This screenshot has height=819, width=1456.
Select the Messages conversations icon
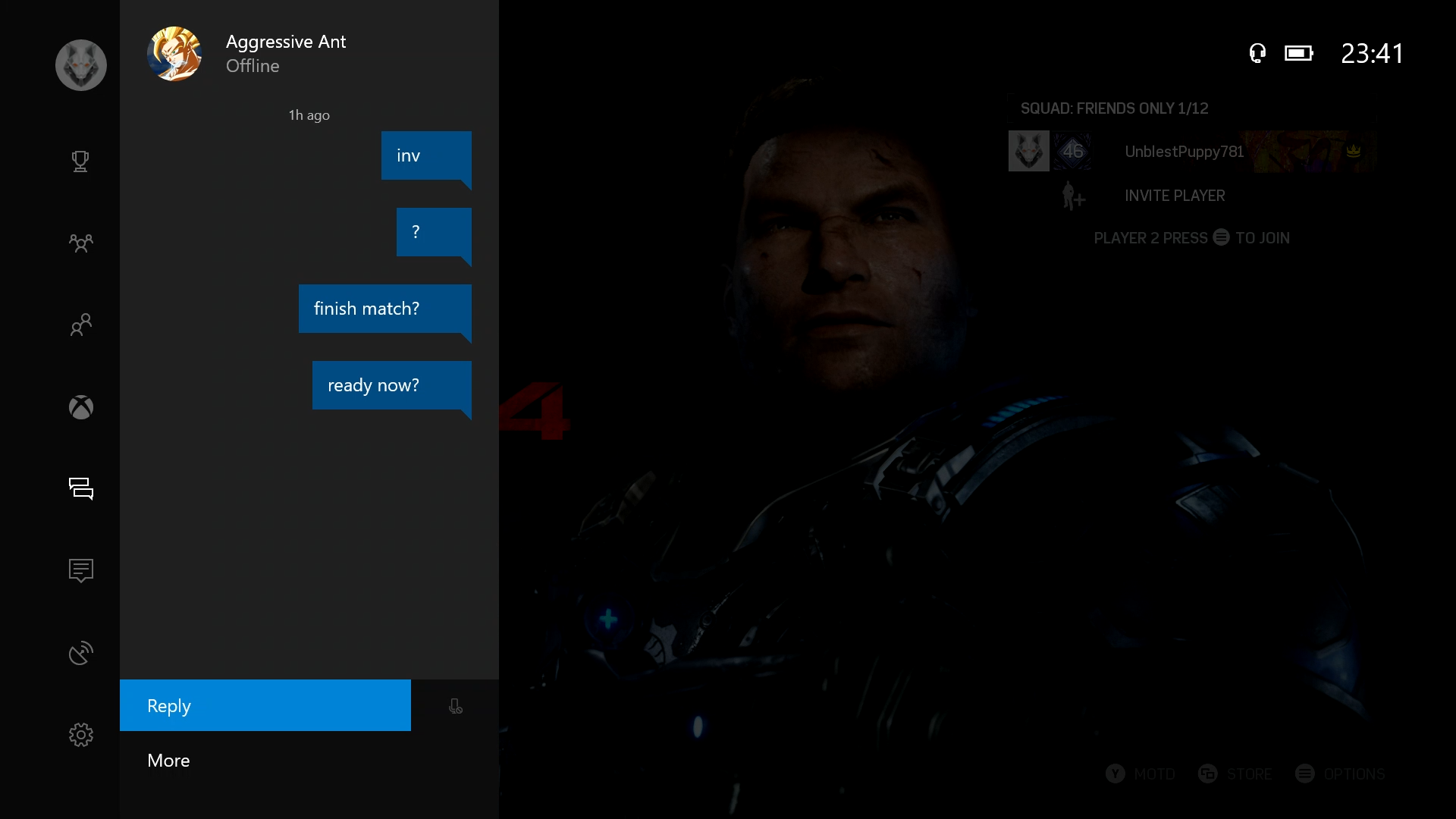click(81, 488)
